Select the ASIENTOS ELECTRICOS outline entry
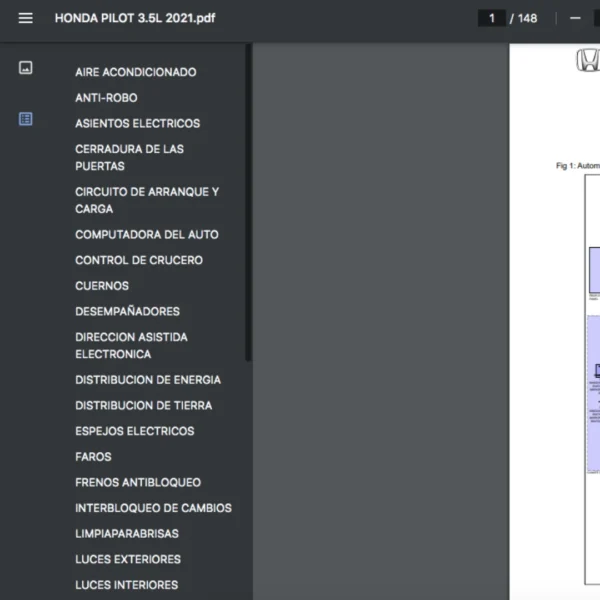600x600 pixels. [137, 123]
